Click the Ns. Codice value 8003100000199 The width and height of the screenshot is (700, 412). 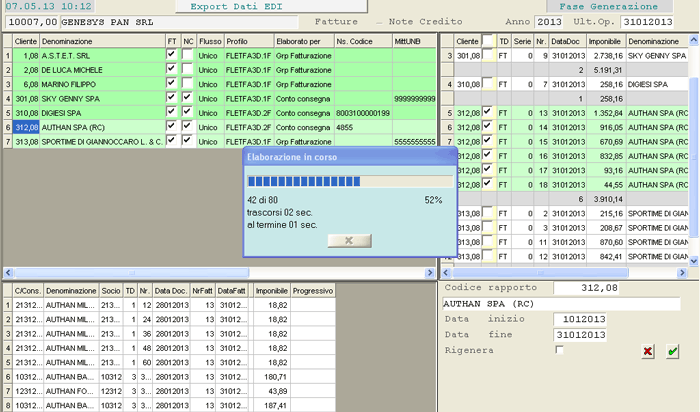tap(363, 113)
